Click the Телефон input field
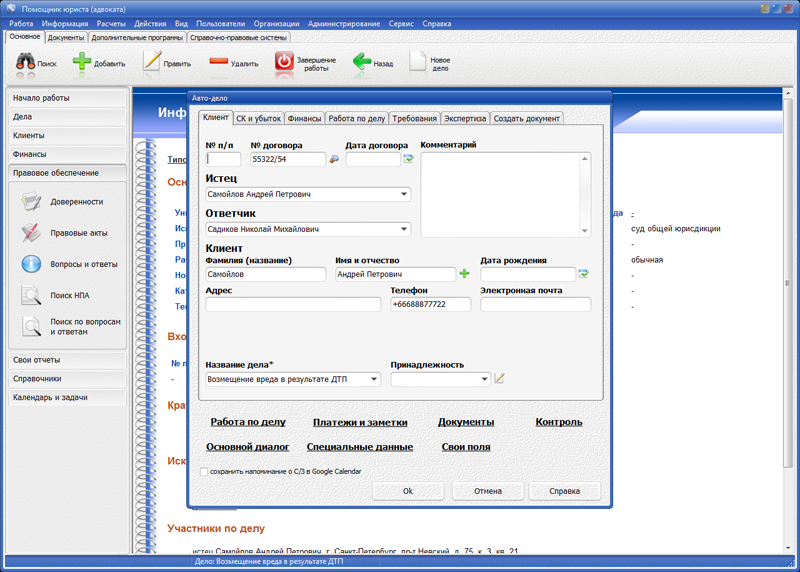Viewport: 800px width, 572px height. click(430, 304)
